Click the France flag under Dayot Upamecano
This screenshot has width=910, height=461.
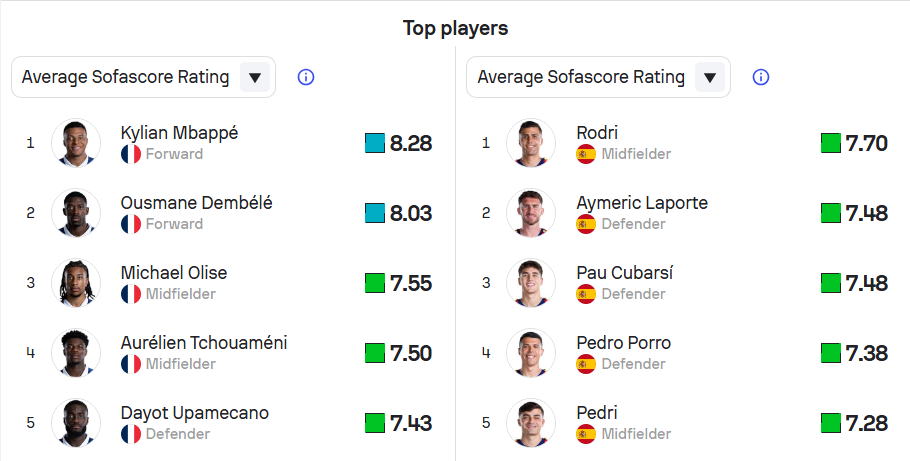[x=131, y=434]
